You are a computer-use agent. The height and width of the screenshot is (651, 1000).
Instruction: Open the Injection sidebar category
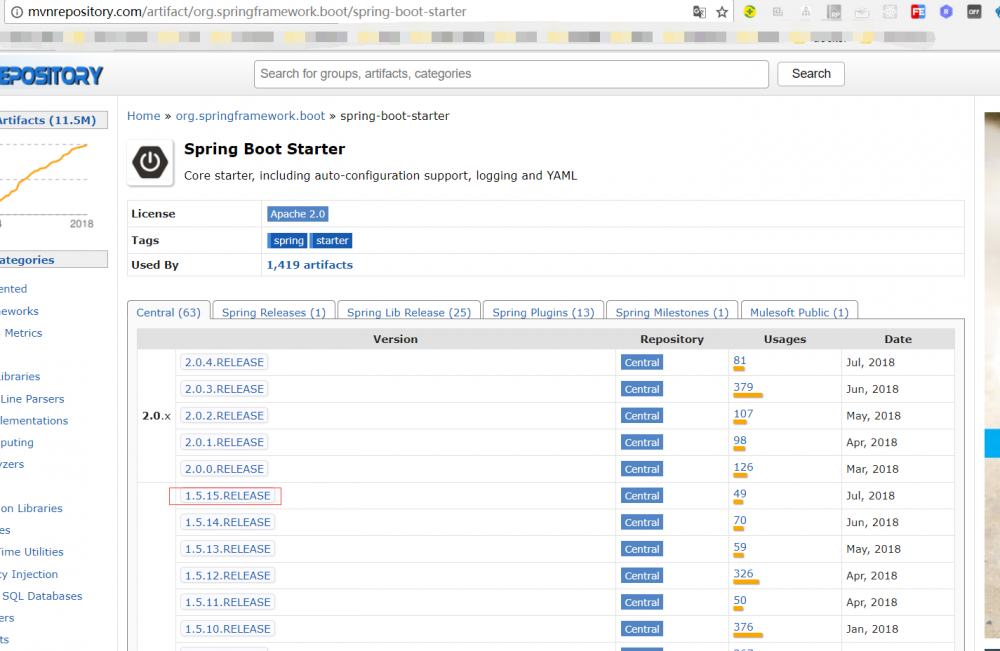(x=29, y=574)
